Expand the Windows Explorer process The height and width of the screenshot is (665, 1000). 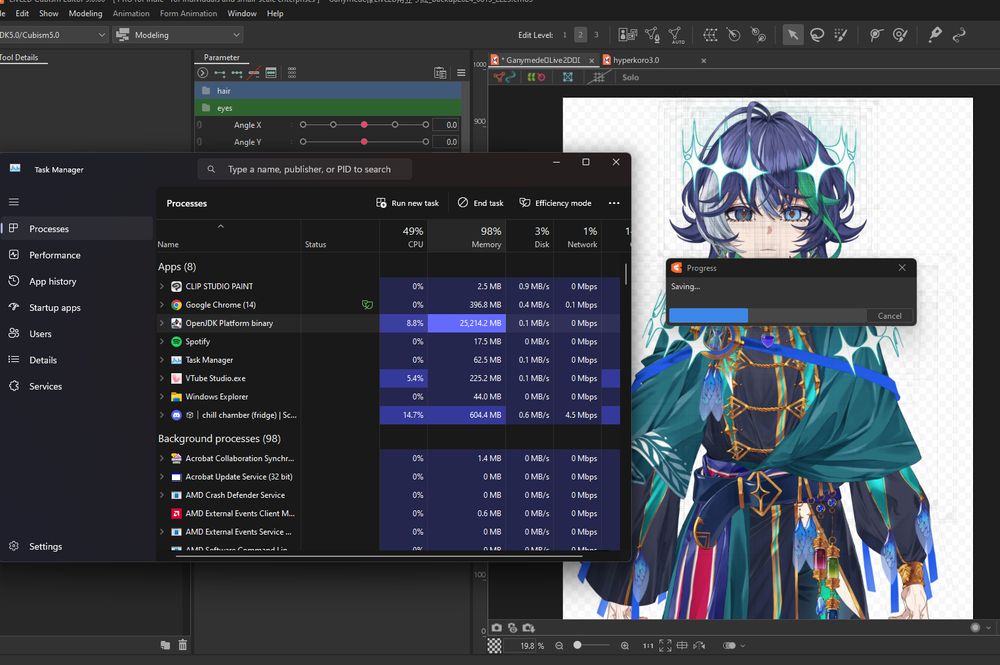pos(162,397)
